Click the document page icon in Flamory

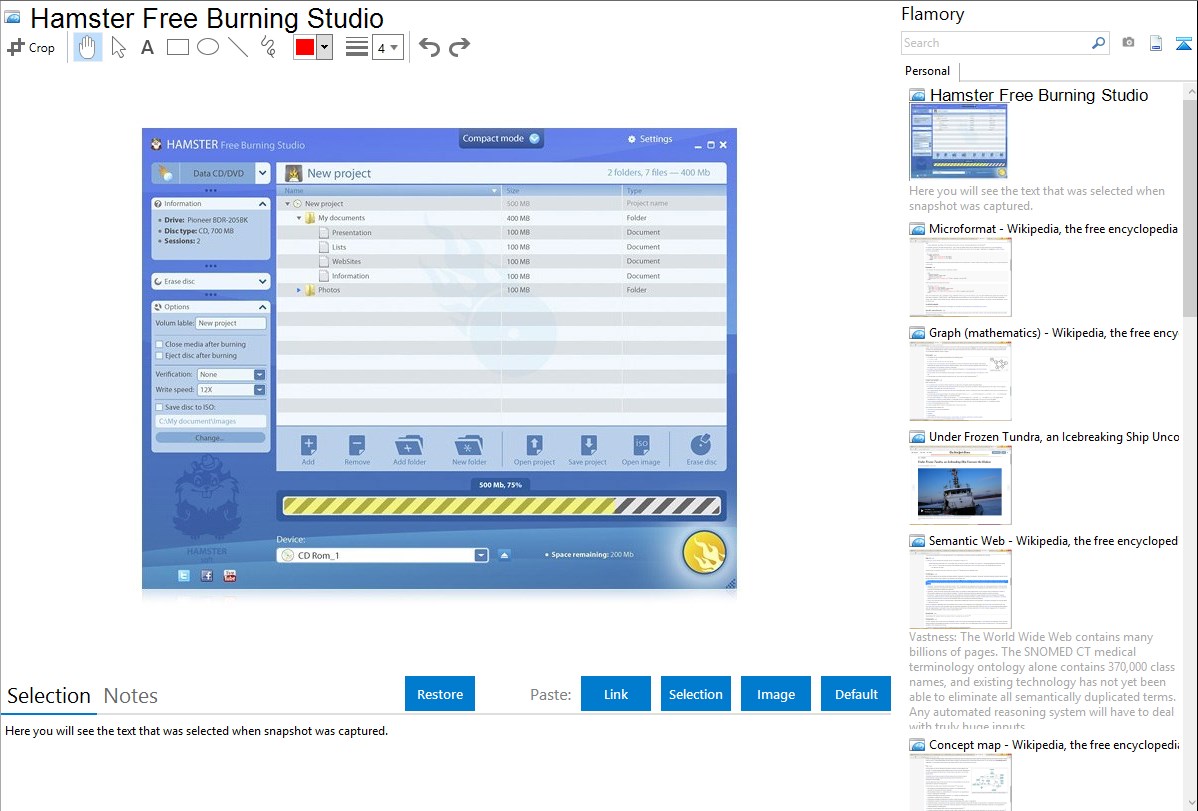pos(1156,43)
